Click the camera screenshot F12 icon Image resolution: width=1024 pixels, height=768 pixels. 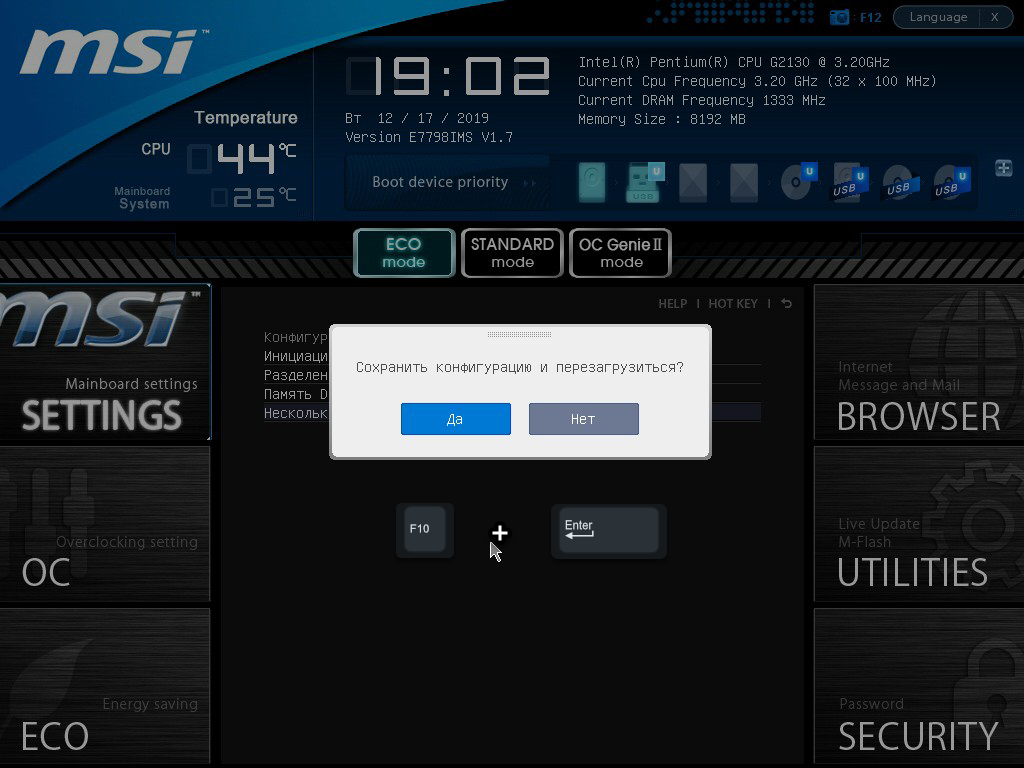point(839,17)
